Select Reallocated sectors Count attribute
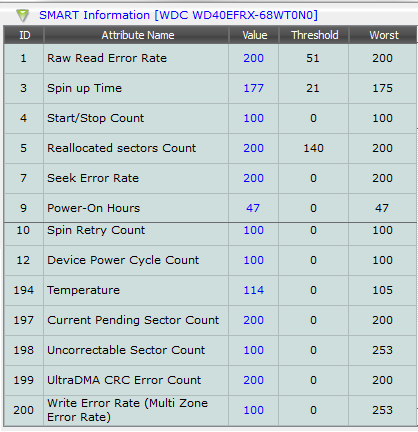Viewport: 418px width, 432px height. click(122, 148)
